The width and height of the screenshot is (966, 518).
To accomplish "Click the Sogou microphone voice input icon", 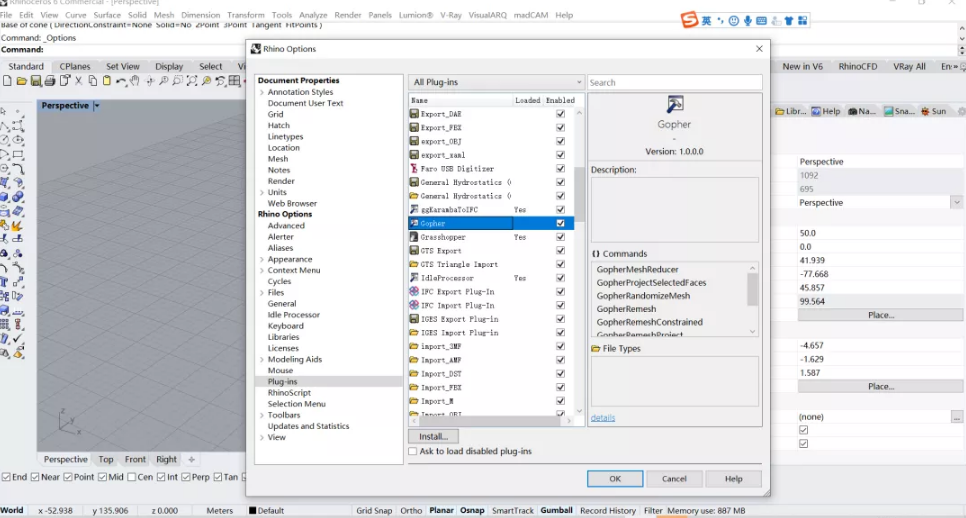I will tap(747, 21).
